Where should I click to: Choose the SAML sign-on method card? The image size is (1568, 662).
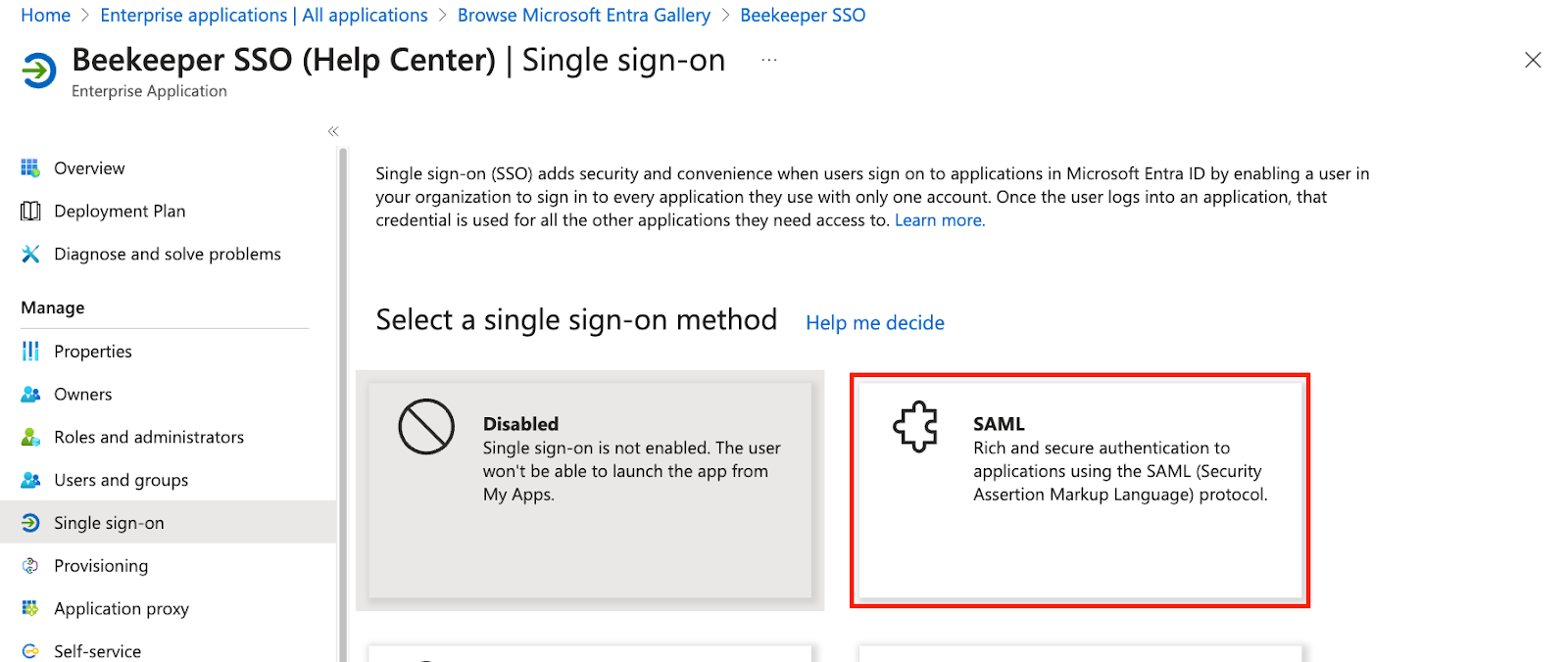(1080, 490)
